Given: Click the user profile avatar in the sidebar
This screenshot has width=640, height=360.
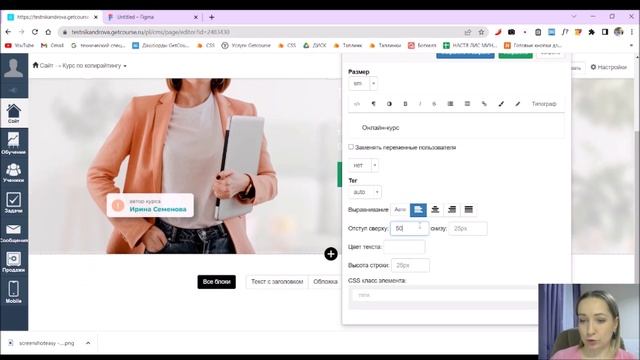Looking at the screenshot, I should click(x=13, y=68).
